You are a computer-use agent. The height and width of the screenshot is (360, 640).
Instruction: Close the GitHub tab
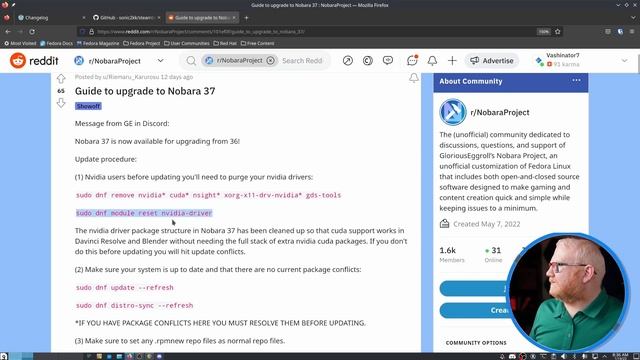(x=159, y=18)
